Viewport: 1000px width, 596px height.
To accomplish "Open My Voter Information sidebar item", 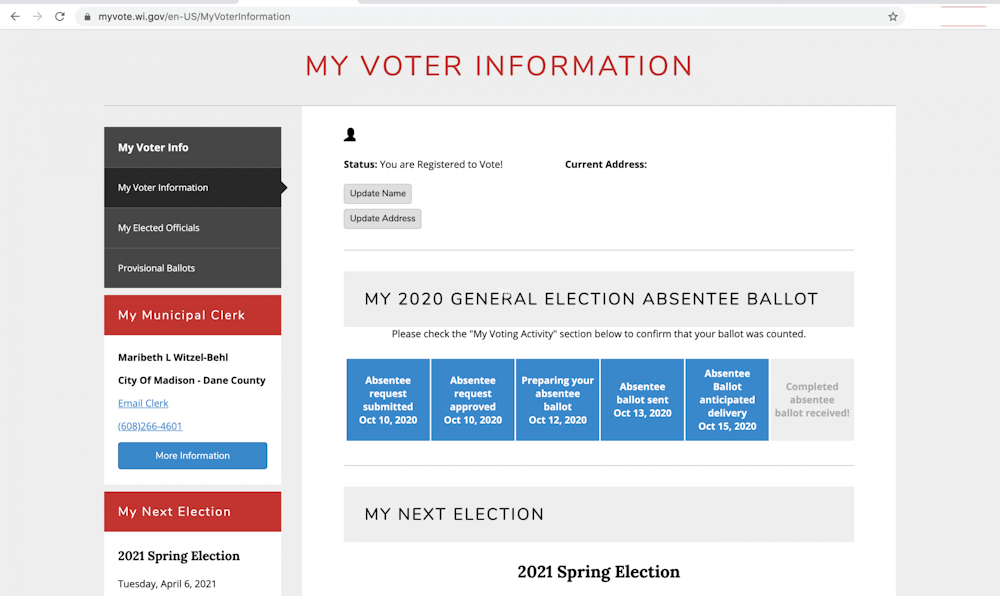I will [163, 188].
